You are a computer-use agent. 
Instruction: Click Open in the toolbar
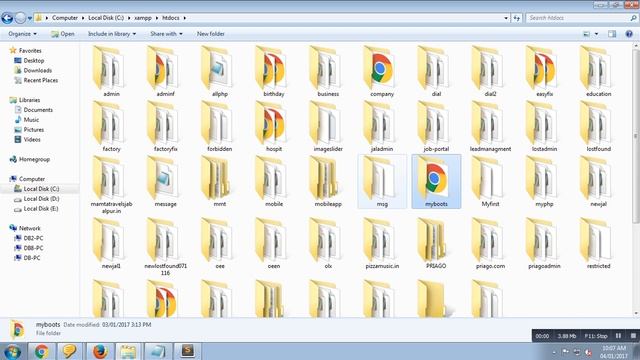62,34
